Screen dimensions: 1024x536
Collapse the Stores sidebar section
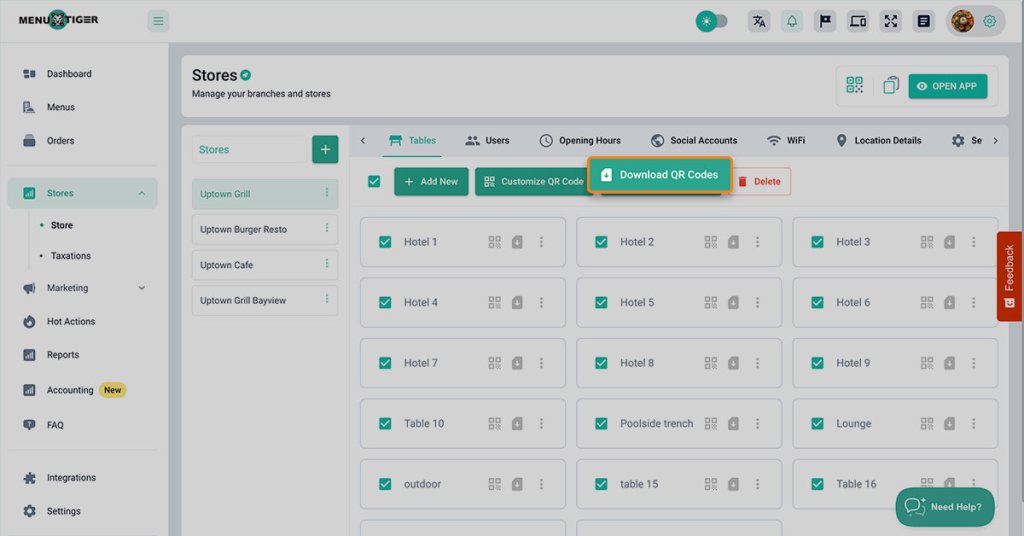click(x=141, y=193)
